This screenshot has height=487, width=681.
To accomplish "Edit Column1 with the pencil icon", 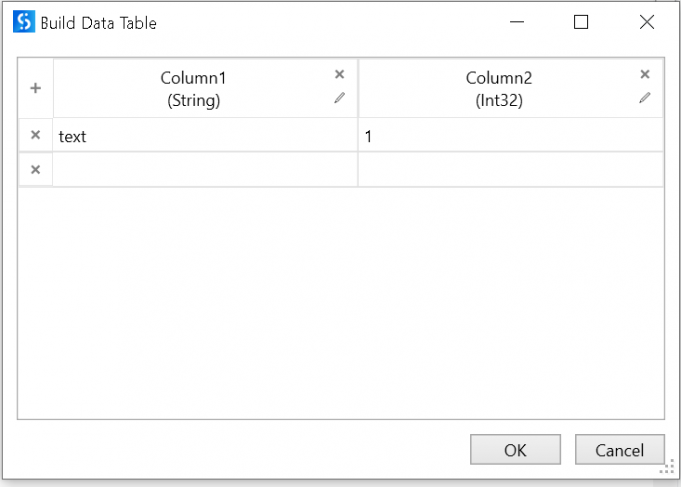I will click(x=339, y=98).
